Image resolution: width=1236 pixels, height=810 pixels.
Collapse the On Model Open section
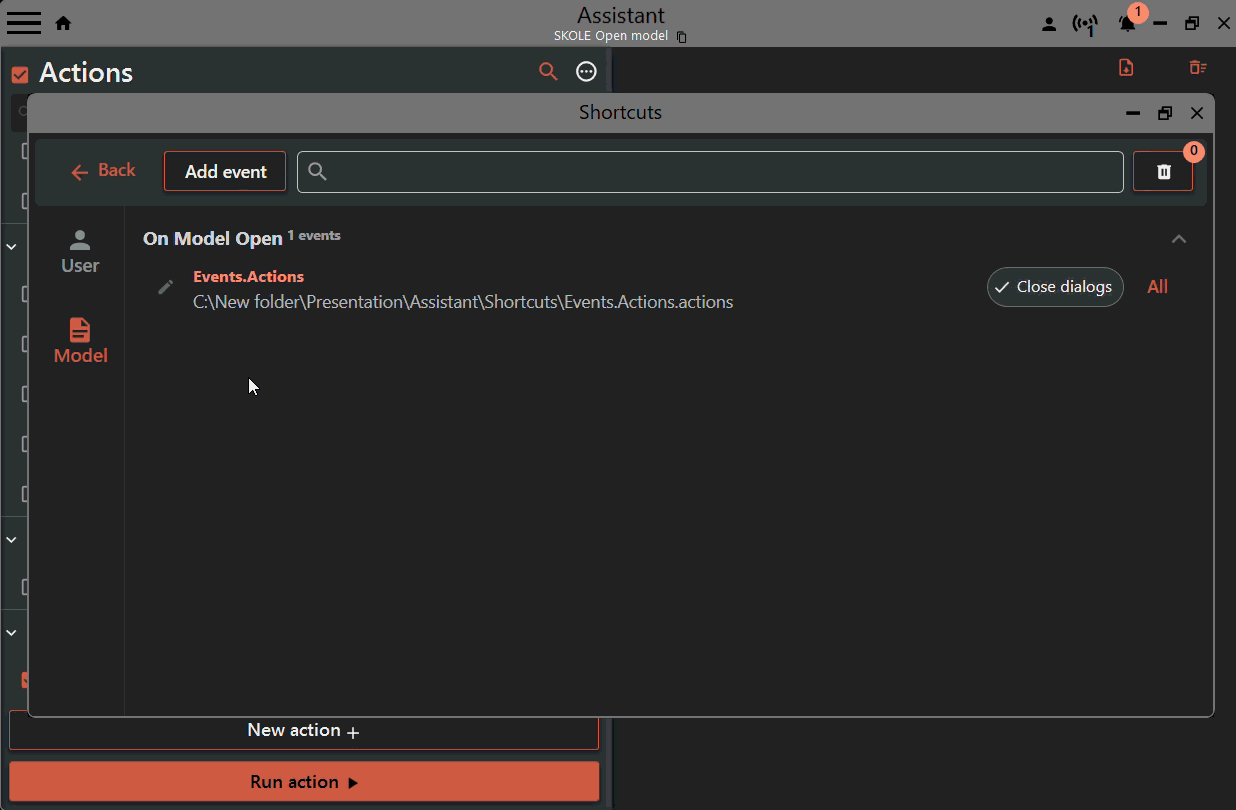tap(1179, 238)
